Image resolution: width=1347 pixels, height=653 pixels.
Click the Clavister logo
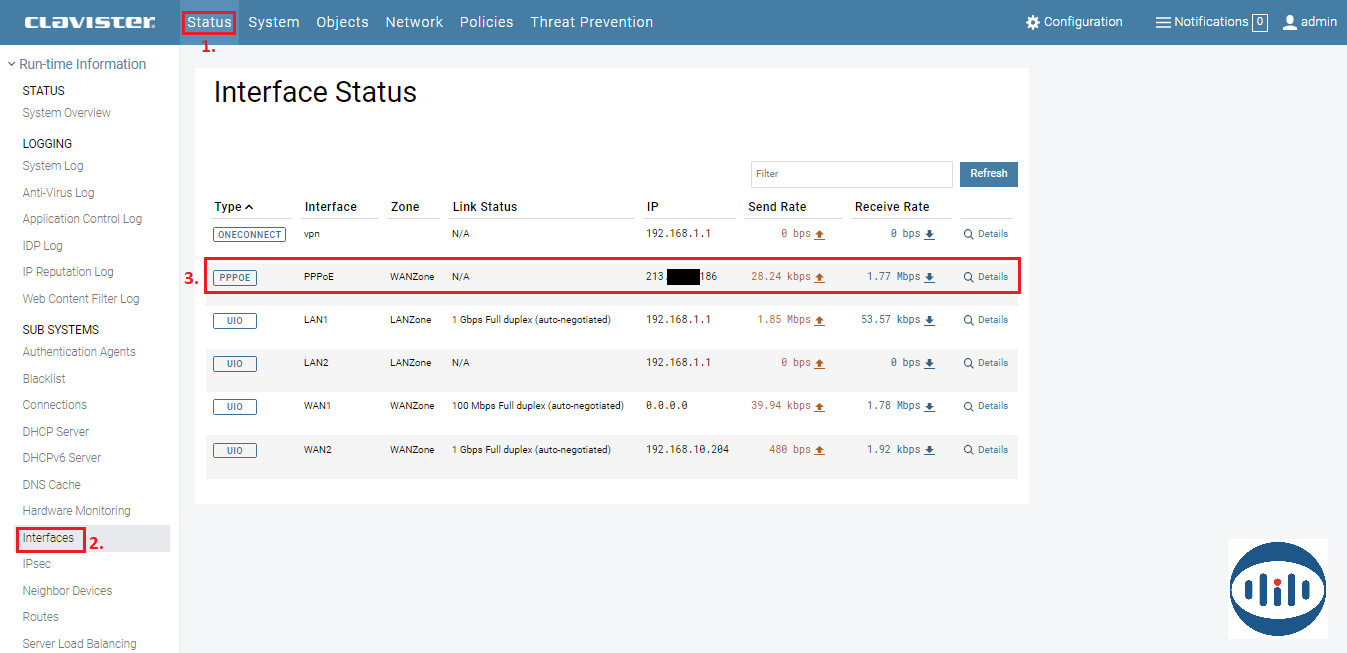(x=90, y=22)
